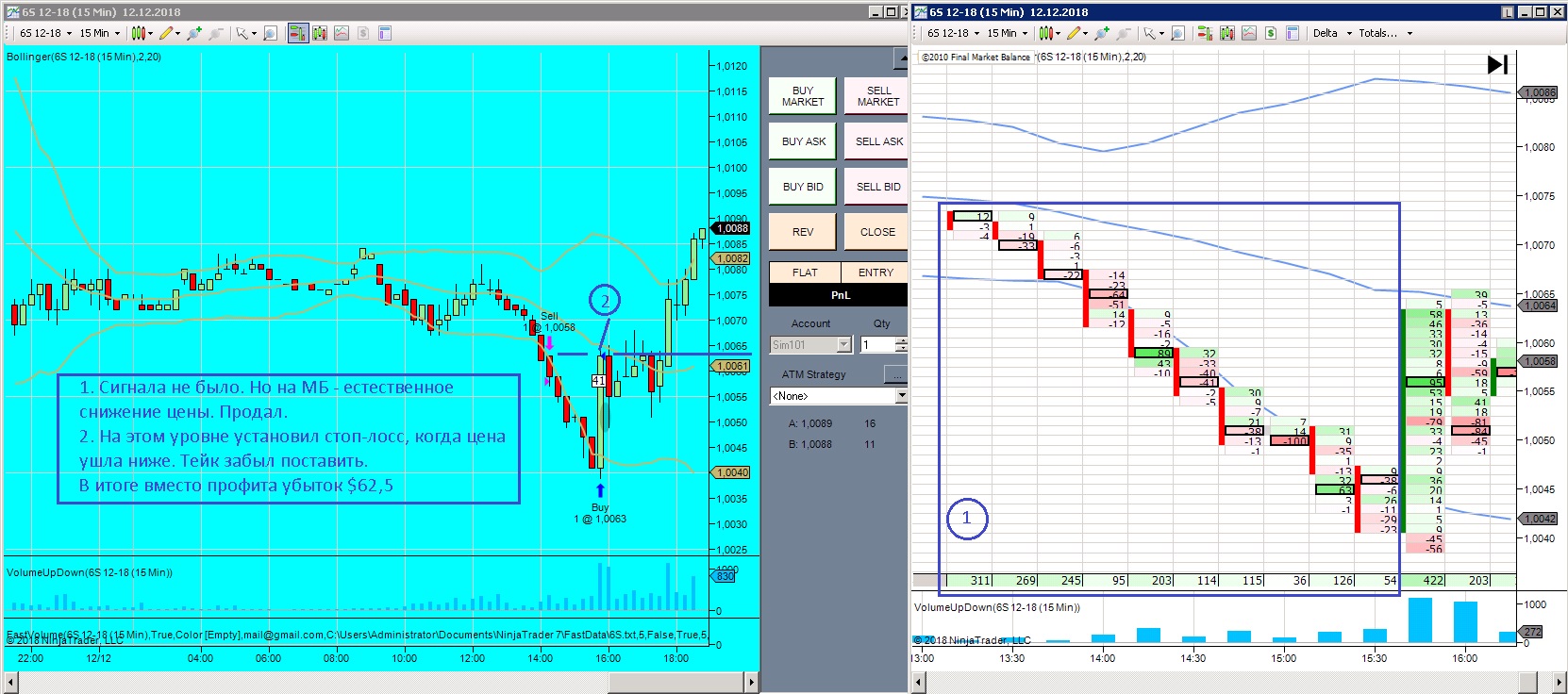Toggle Chart Trader panel in left chart

coord(298,33)
